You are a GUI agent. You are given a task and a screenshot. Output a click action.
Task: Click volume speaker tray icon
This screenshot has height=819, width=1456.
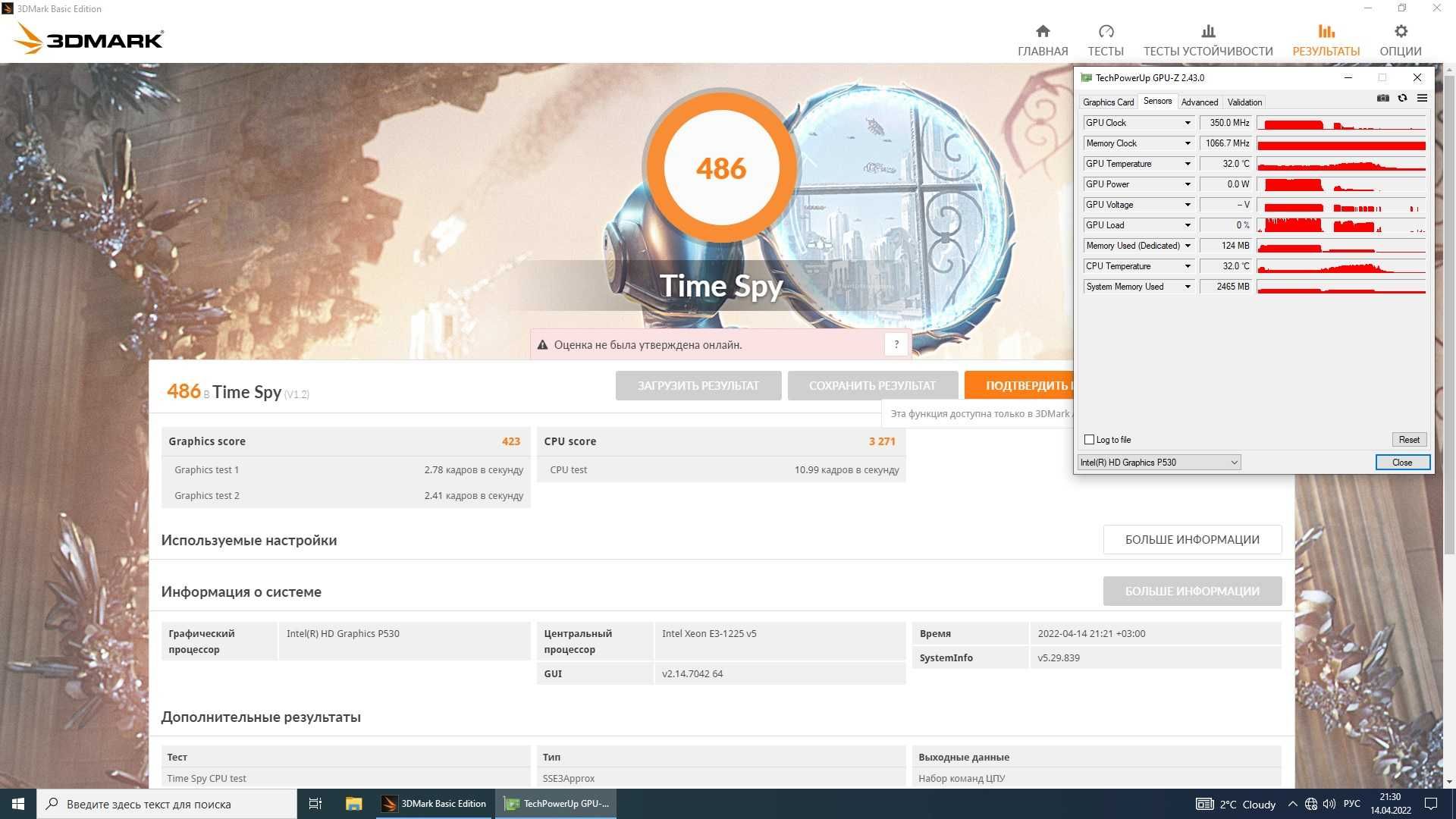[x=1329, y=804]
